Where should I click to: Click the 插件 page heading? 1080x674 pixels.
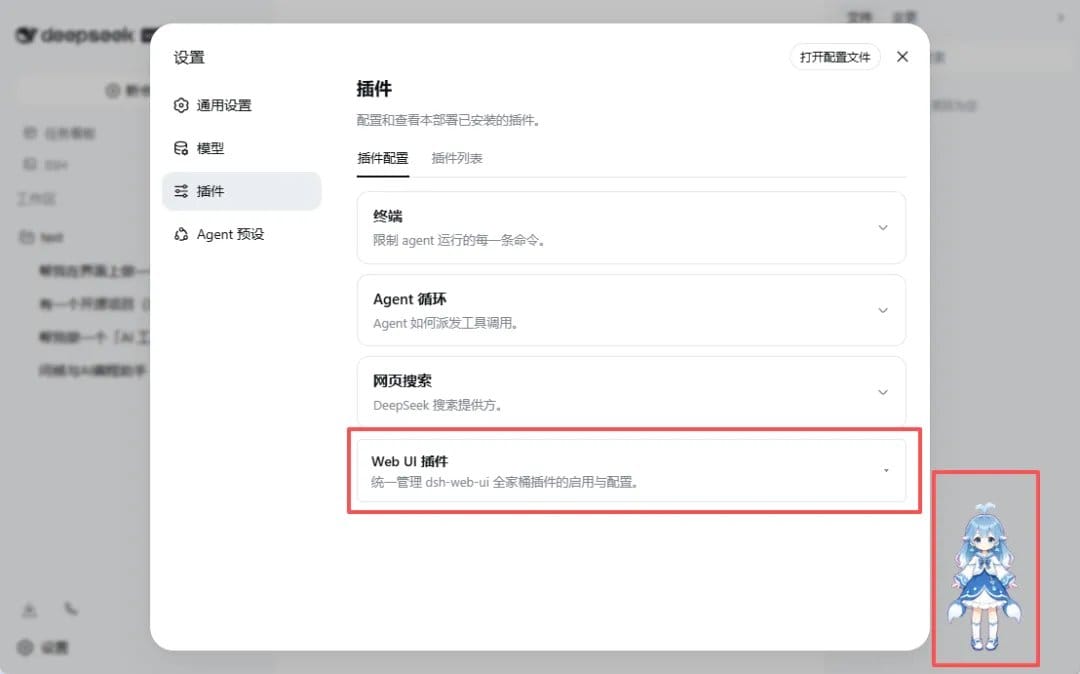(x=374, y=89)
